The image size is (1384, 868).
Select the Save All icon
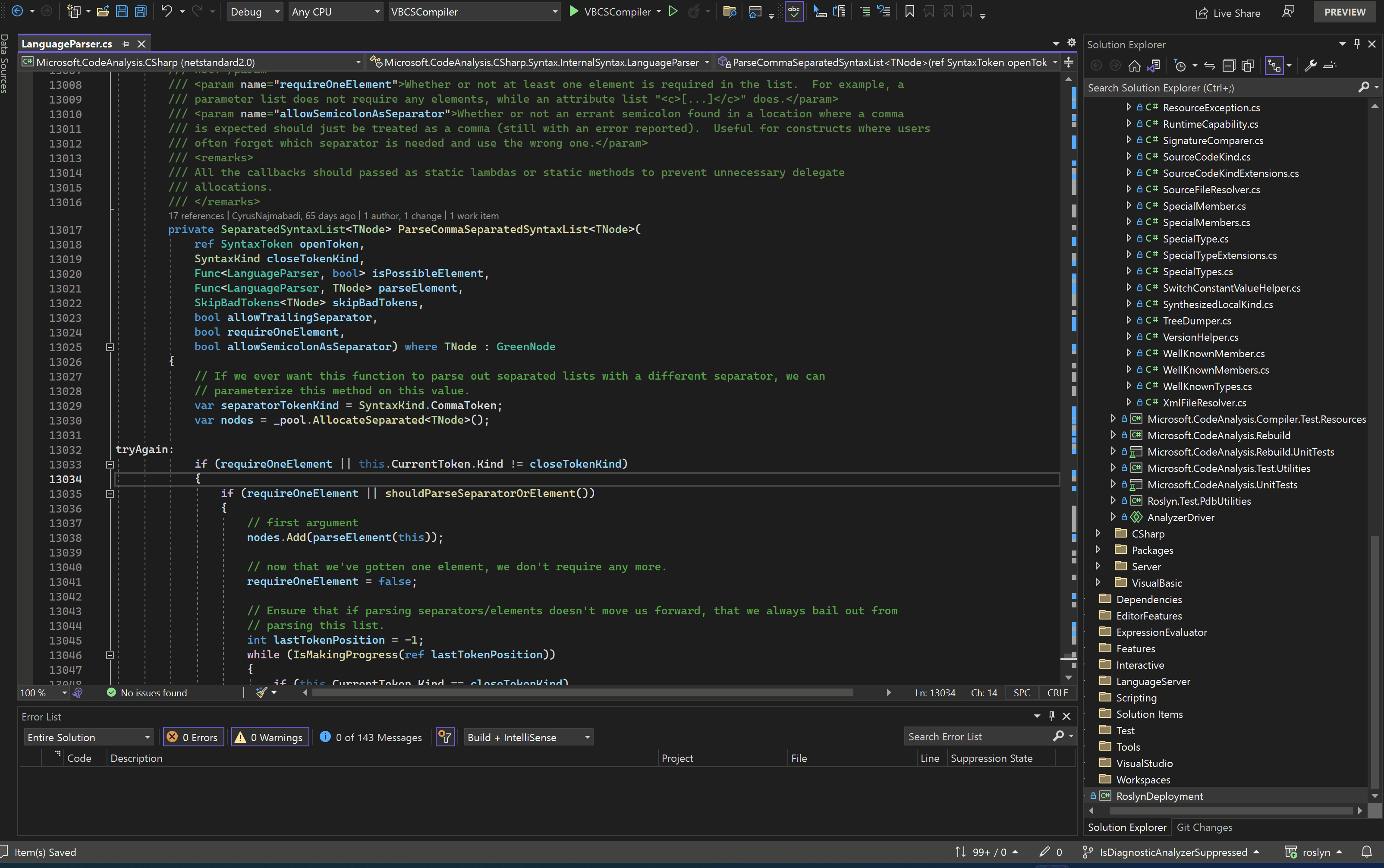click(x=141, y=12)
